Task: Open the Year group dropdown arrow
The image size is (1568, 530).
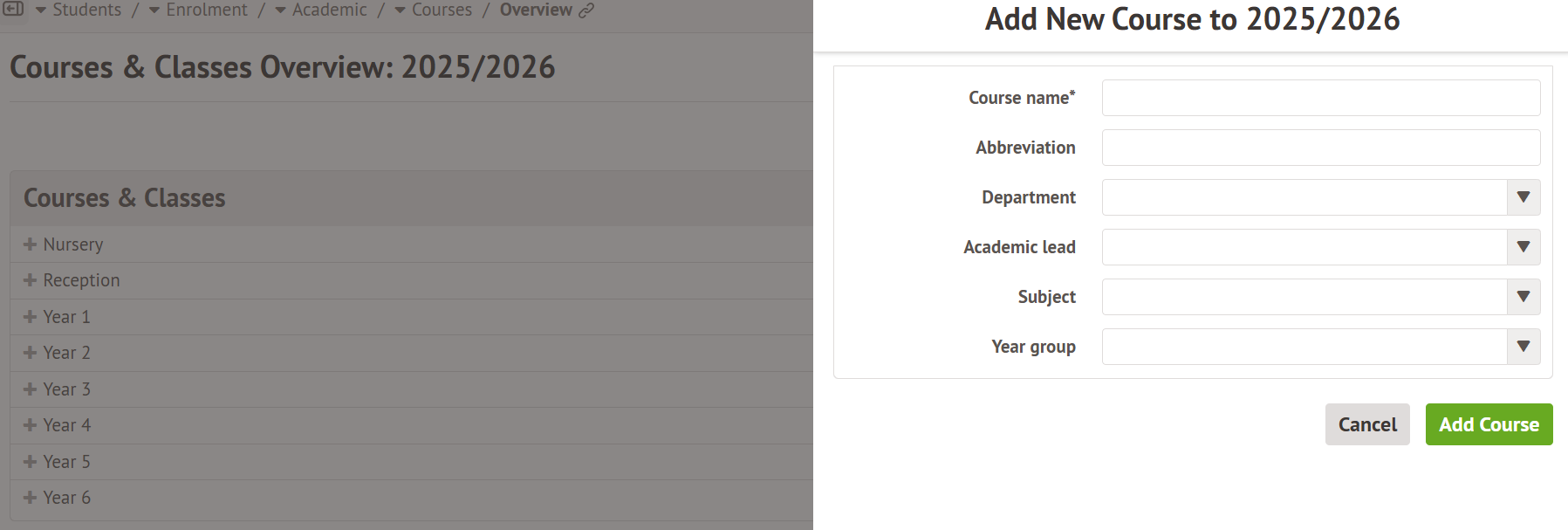Action: coord(1523,347)
